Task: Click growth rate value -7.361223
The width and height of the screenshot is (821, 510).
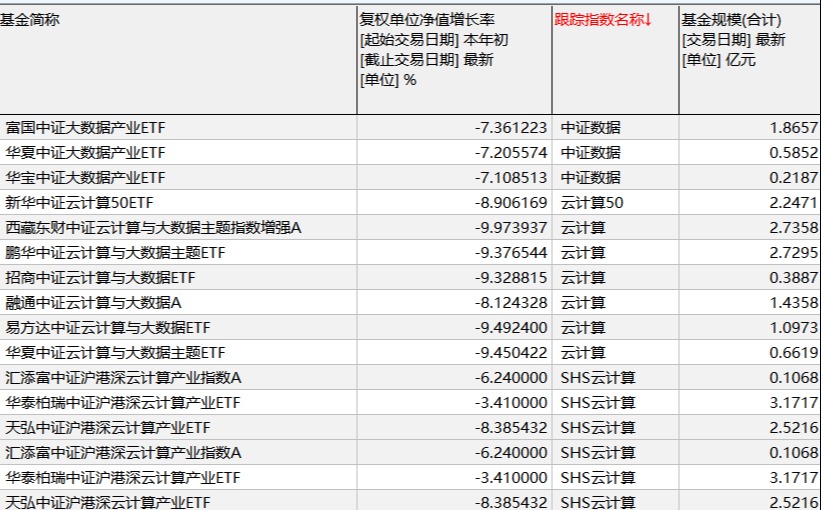Action: click(x=511, y=128)
